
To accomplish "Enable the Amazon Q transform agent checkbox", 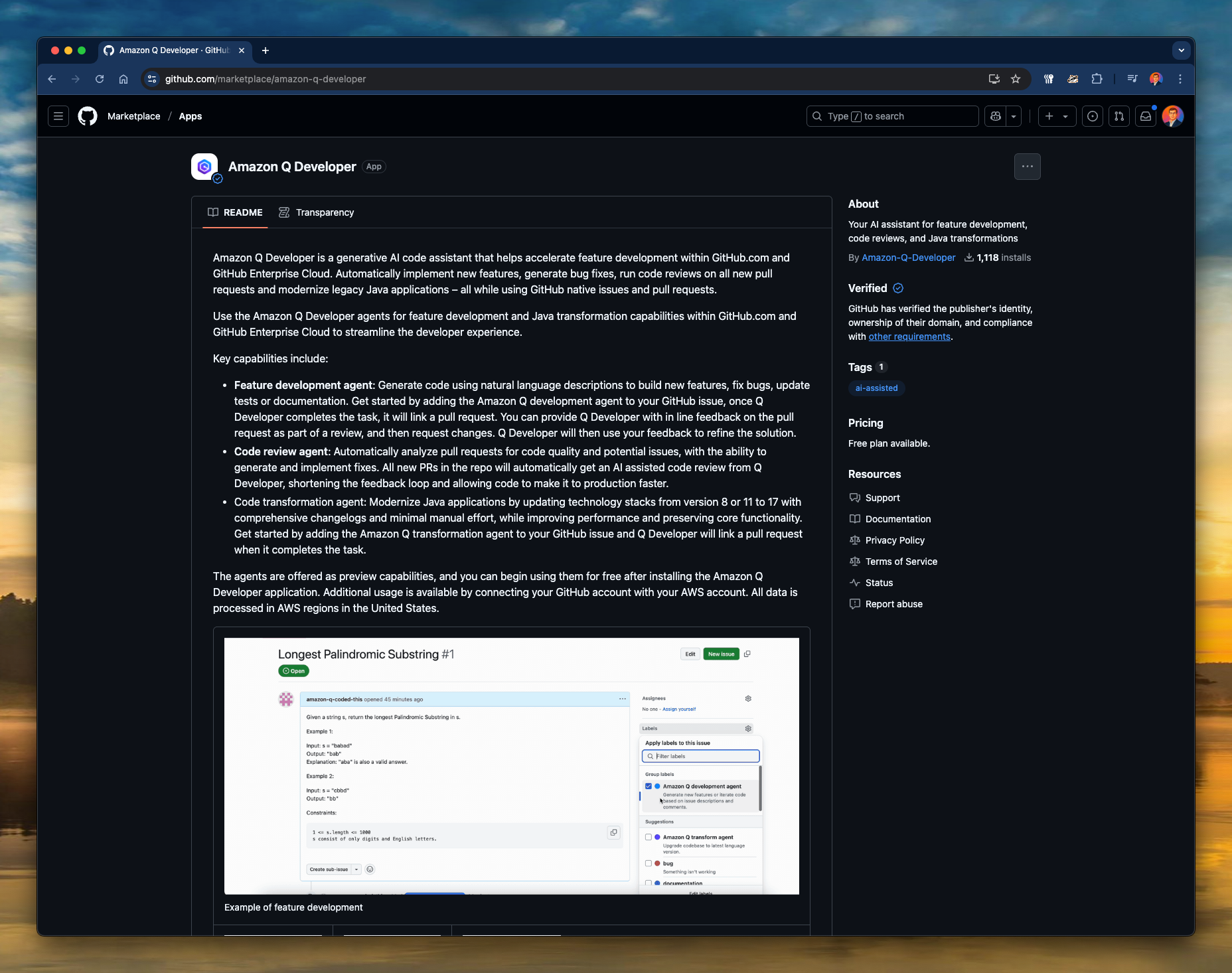I will [649, 837].
